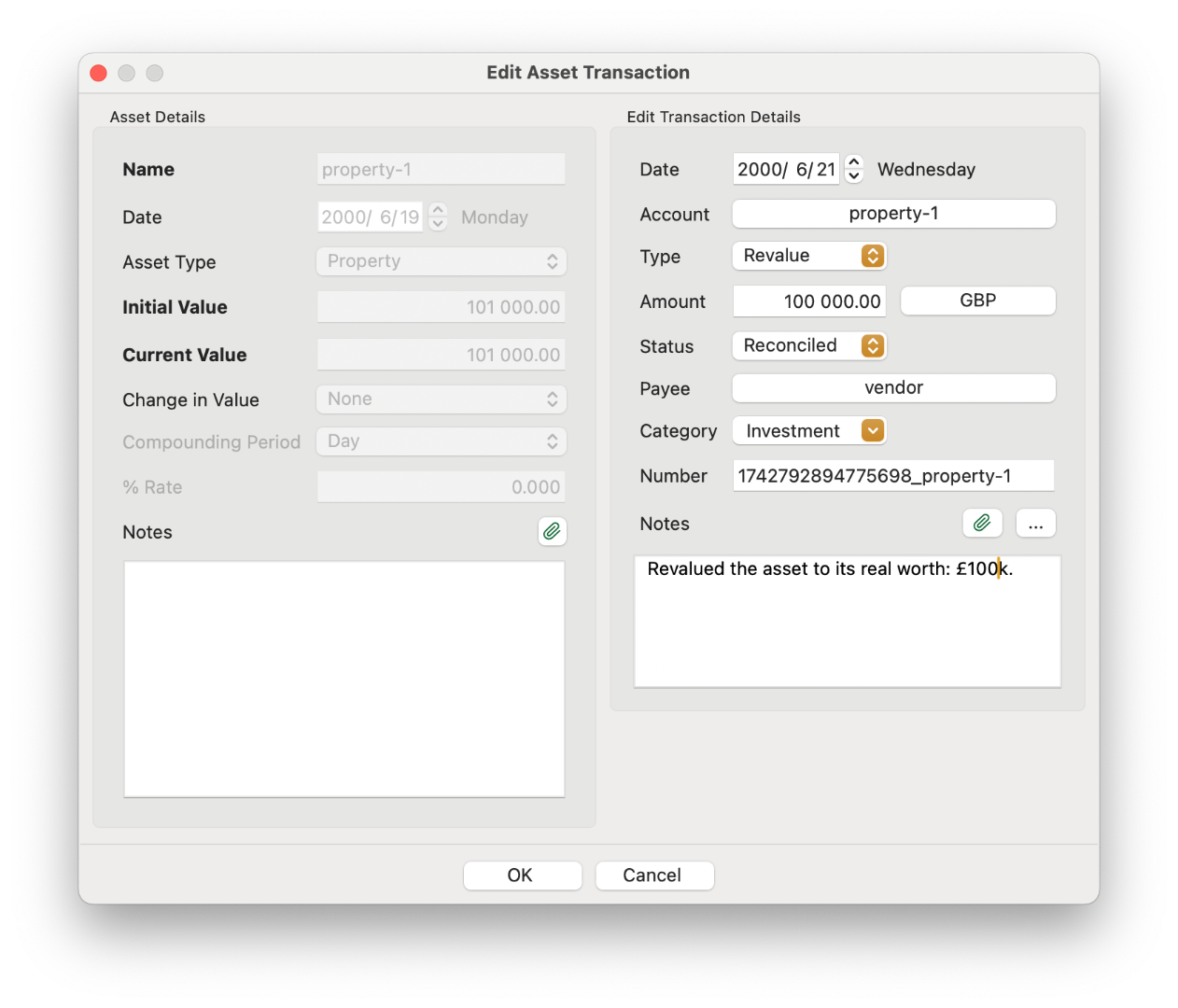Click the property-1 Account button
Image resolution: width=1178 pixels, height=1008 pixels.
click(x=893, y=214)
